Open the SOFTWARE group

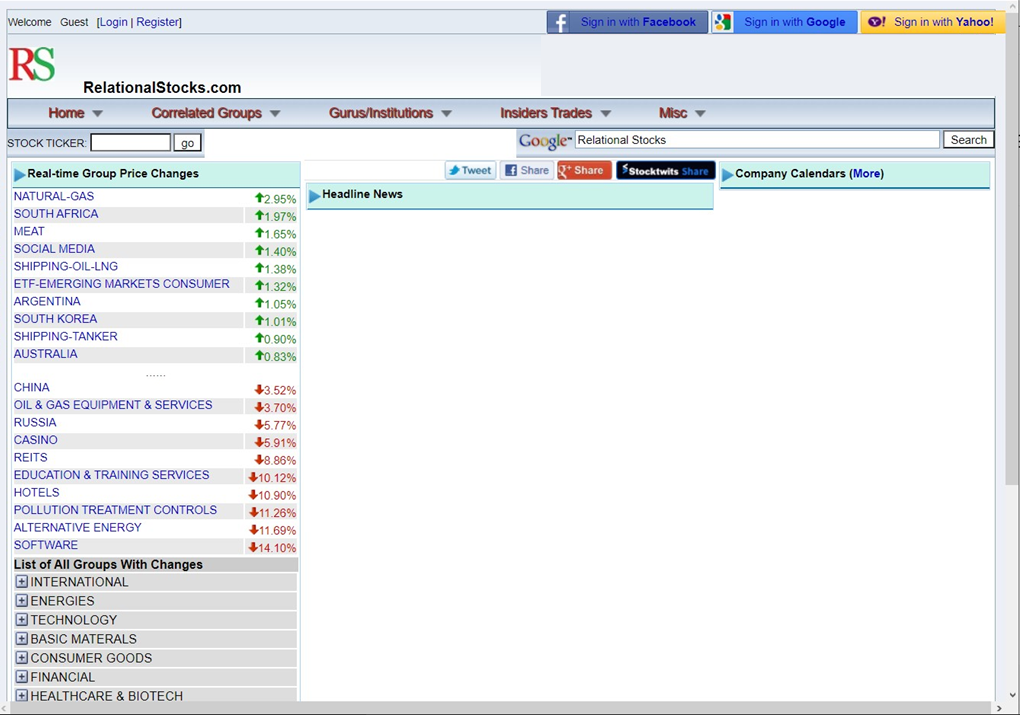click(46, 546)
